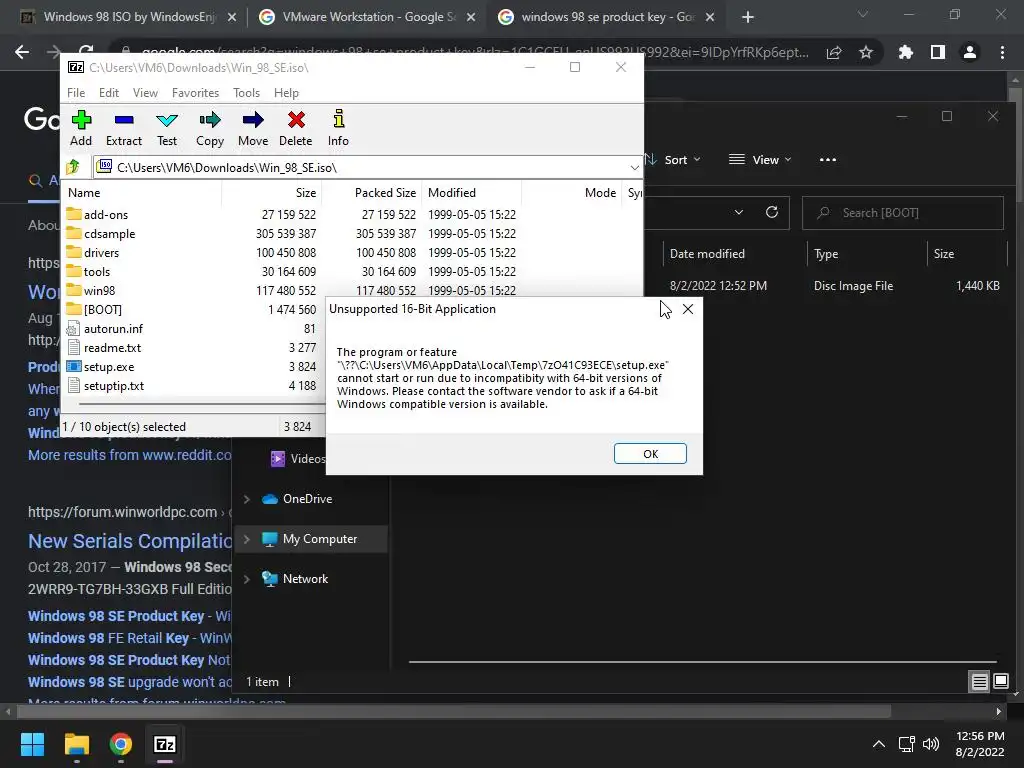Click the Add icon in 7-Zip toolbar
1024x768 pixels.
pyautogui.click(x=81, y=120)
